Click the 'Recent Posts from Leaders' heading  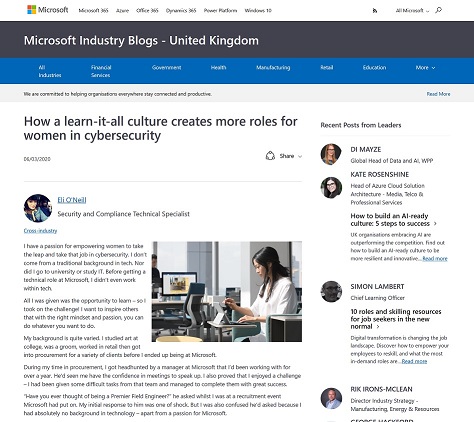(361, 125)
